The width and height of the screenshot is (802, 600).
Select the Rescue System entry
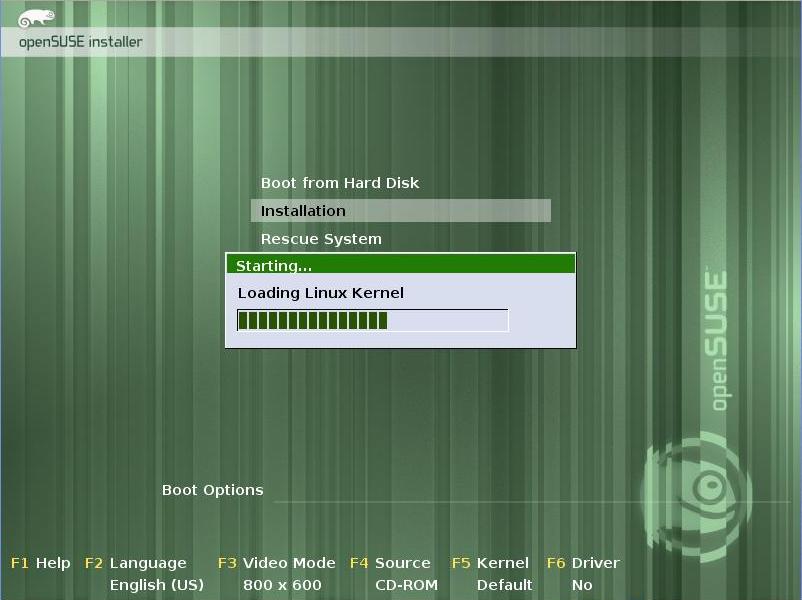[321, 239]
